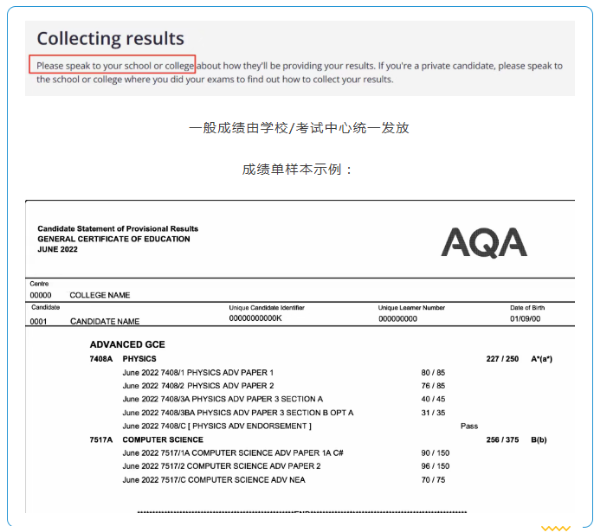The height and width of the screenshot is (532, 600).
Task: Click row 'PHYSICS ADV PAPER 3 SECTION A'
Action: pos(223,399)
